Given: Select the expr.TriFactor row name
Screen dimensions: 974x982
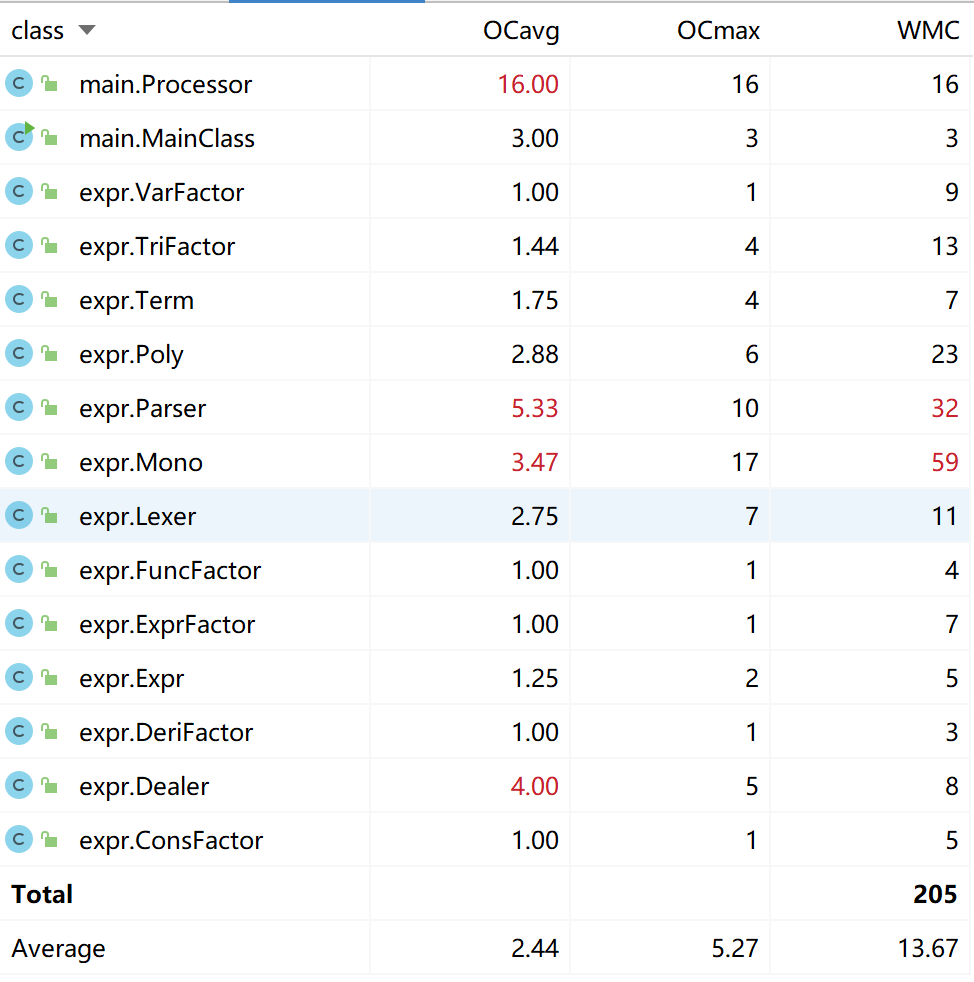Looking at the screenshot, I should [157, 247].
